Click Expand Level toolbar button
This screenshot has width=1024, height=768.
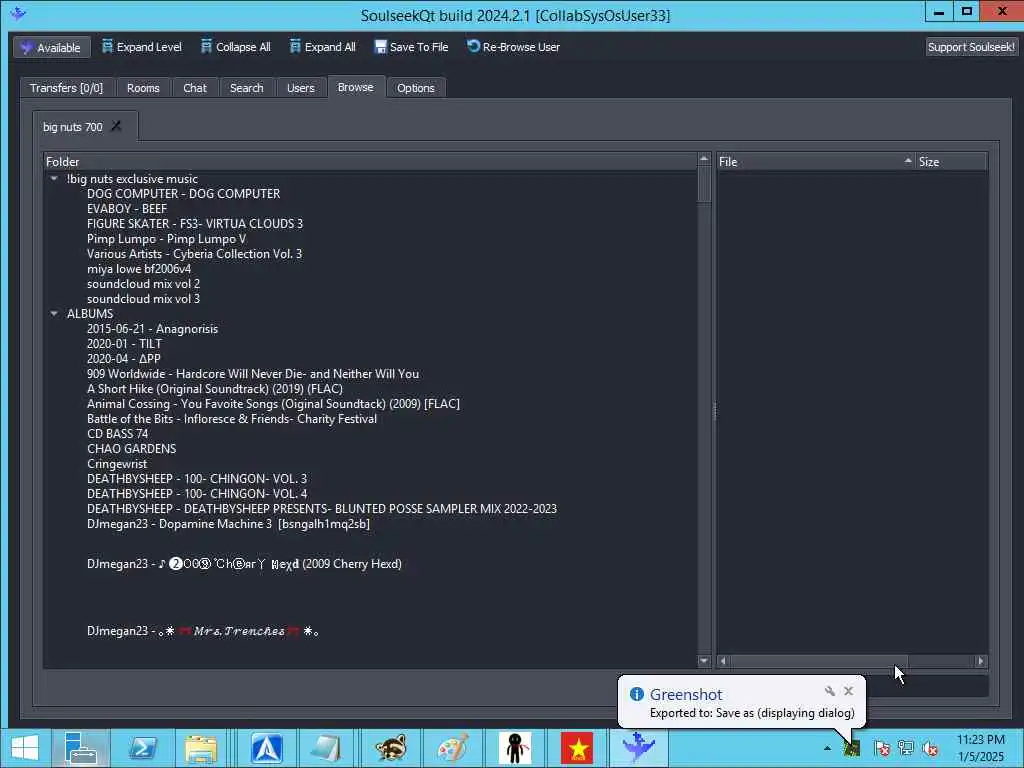[142, 47]
